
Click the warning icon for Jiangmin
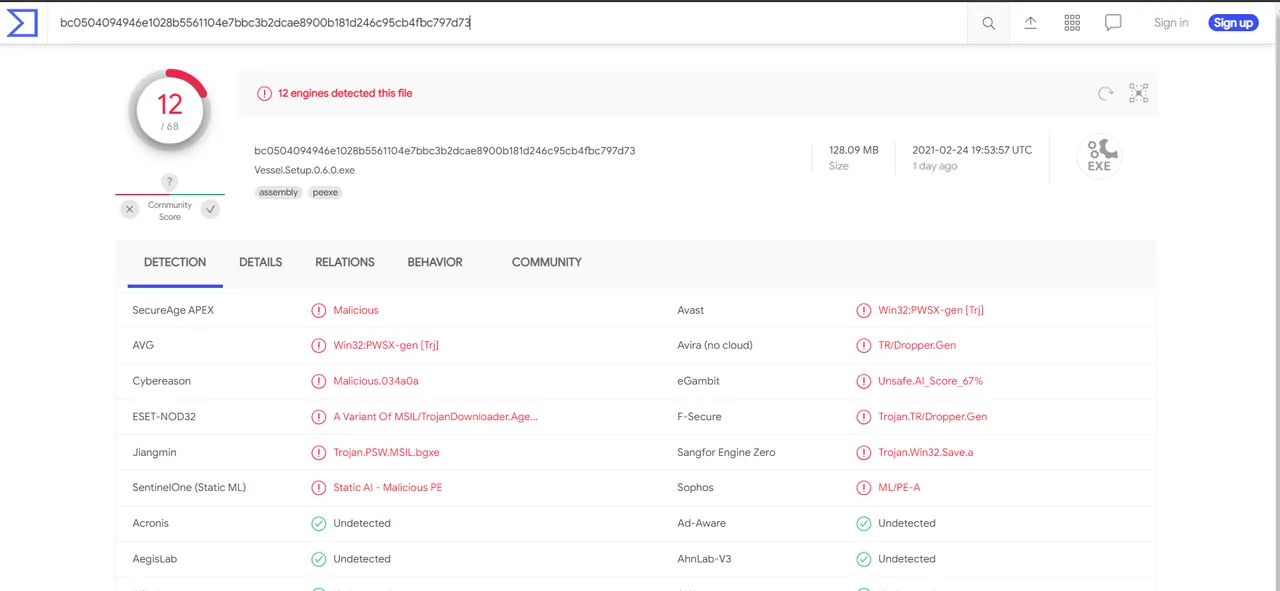[319, 452]
